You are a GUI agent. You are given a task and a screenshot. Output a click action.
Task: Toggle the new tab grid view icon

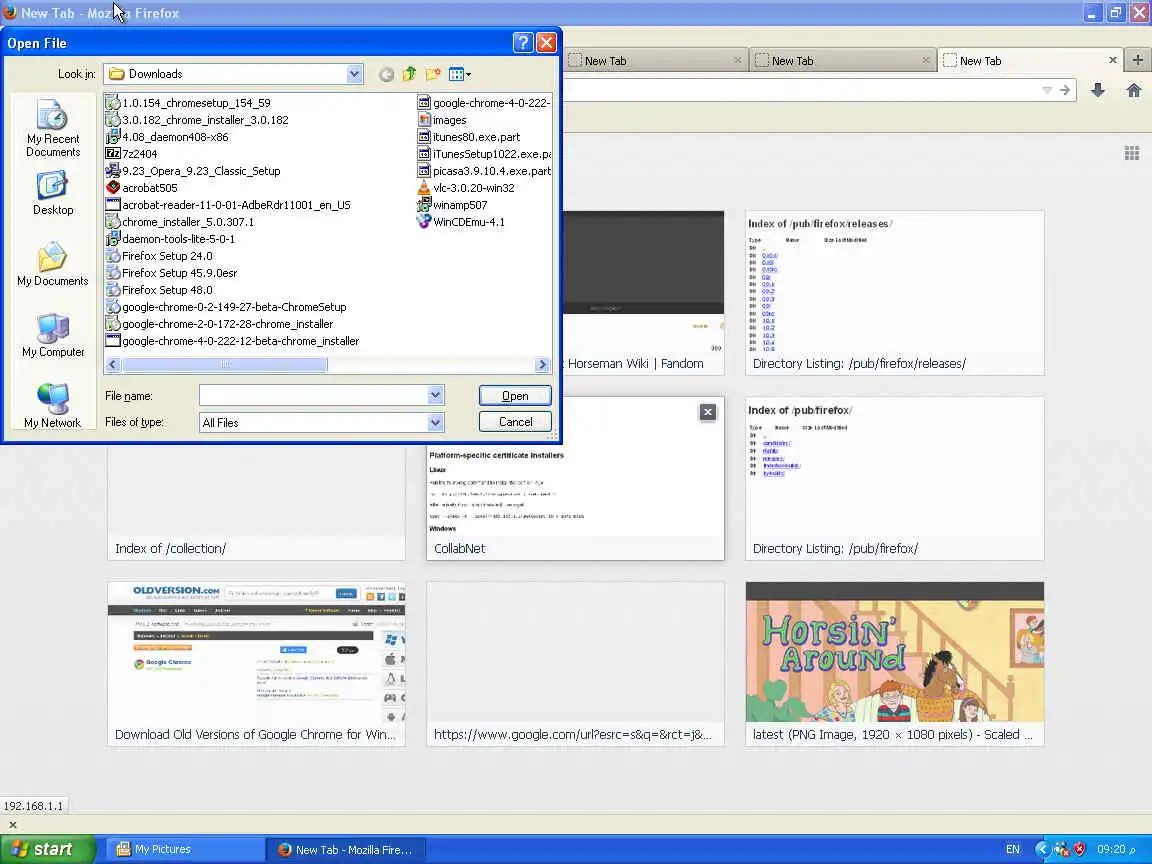point(1131,153)
